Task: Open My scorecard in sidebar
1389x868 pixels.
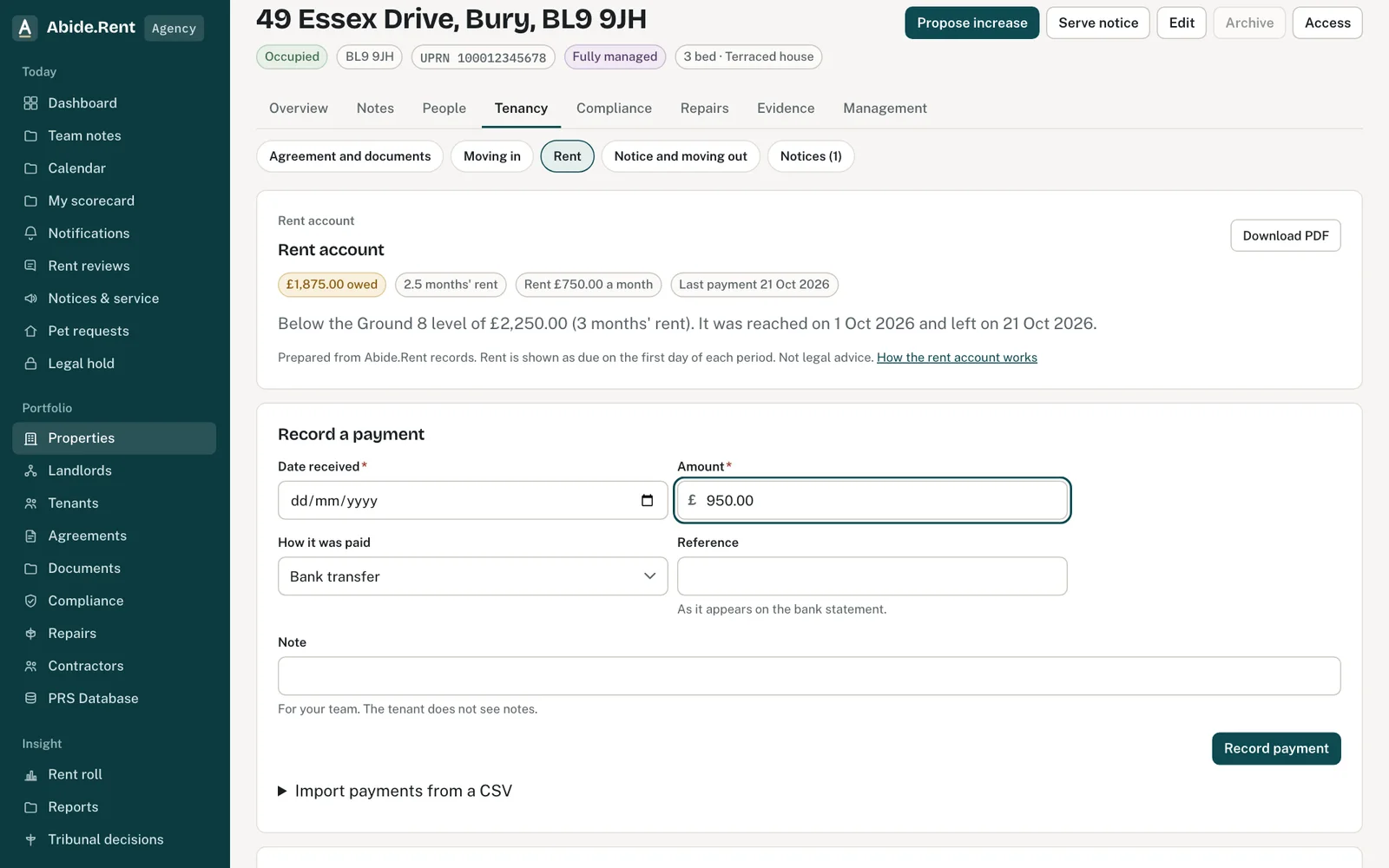Action: coord(114,201)
